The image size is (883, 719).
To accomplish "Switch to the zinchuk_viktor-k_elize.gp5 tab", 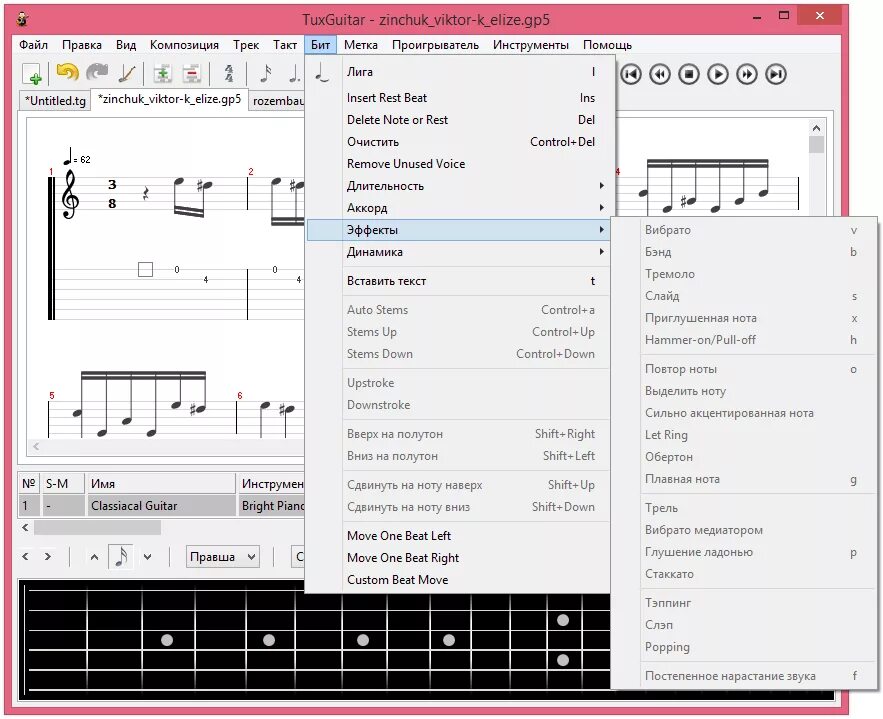I will coord(170,99).
